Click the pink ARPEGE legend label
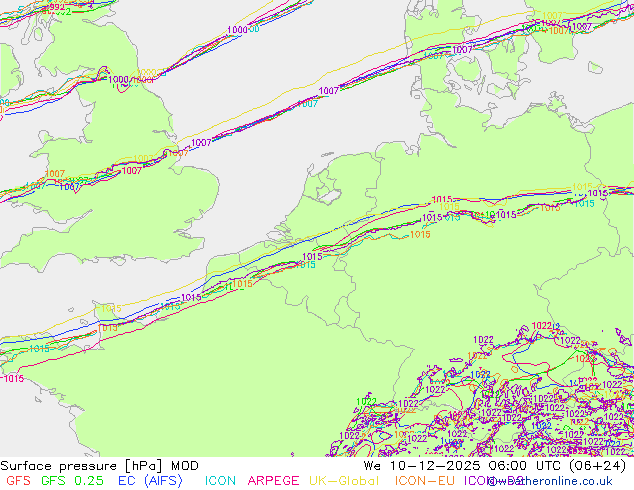This screenshot has width=634, height=490. coord(273,481)
